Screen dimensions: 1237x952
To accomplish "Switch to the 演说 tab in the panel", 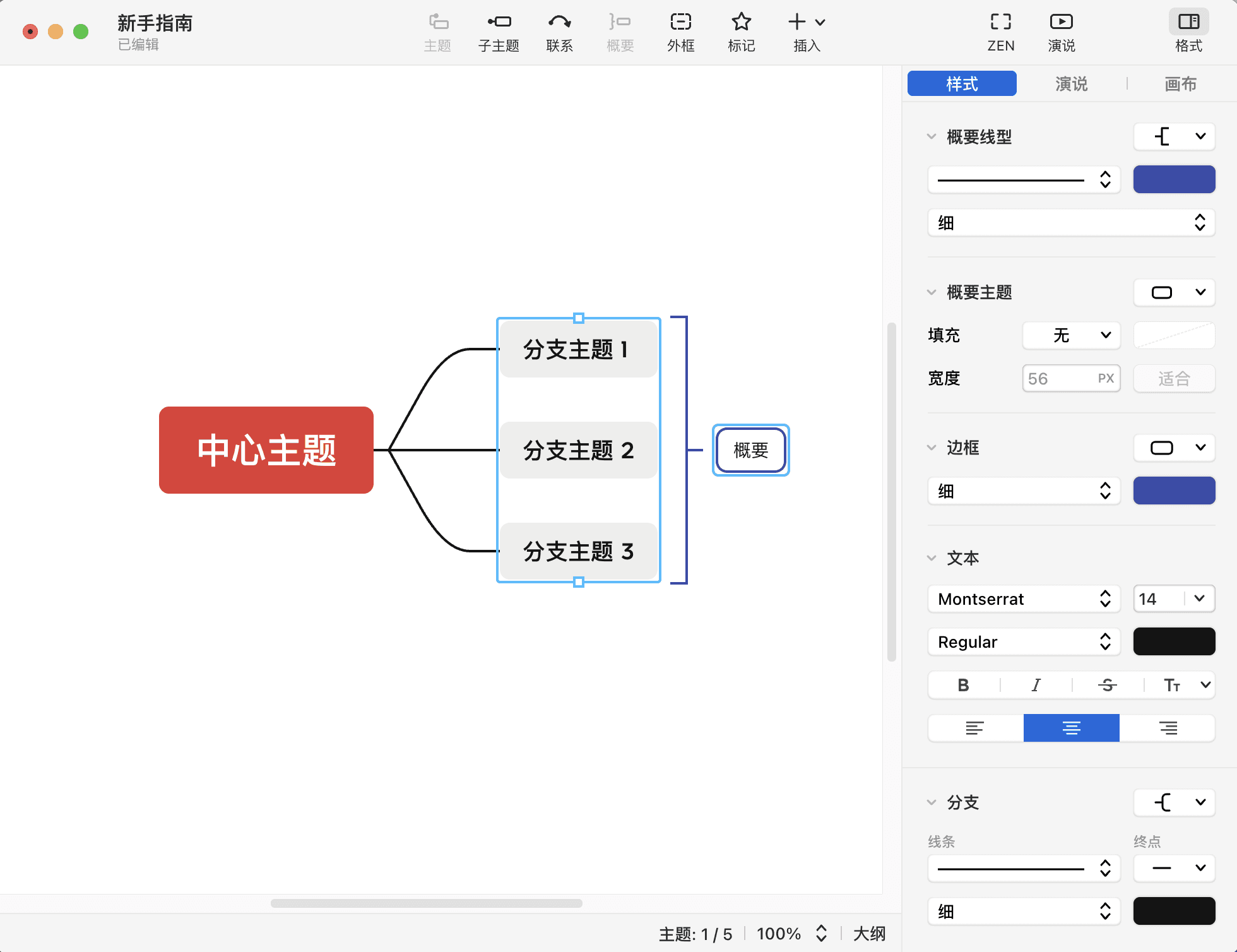I will point(1071,83).
